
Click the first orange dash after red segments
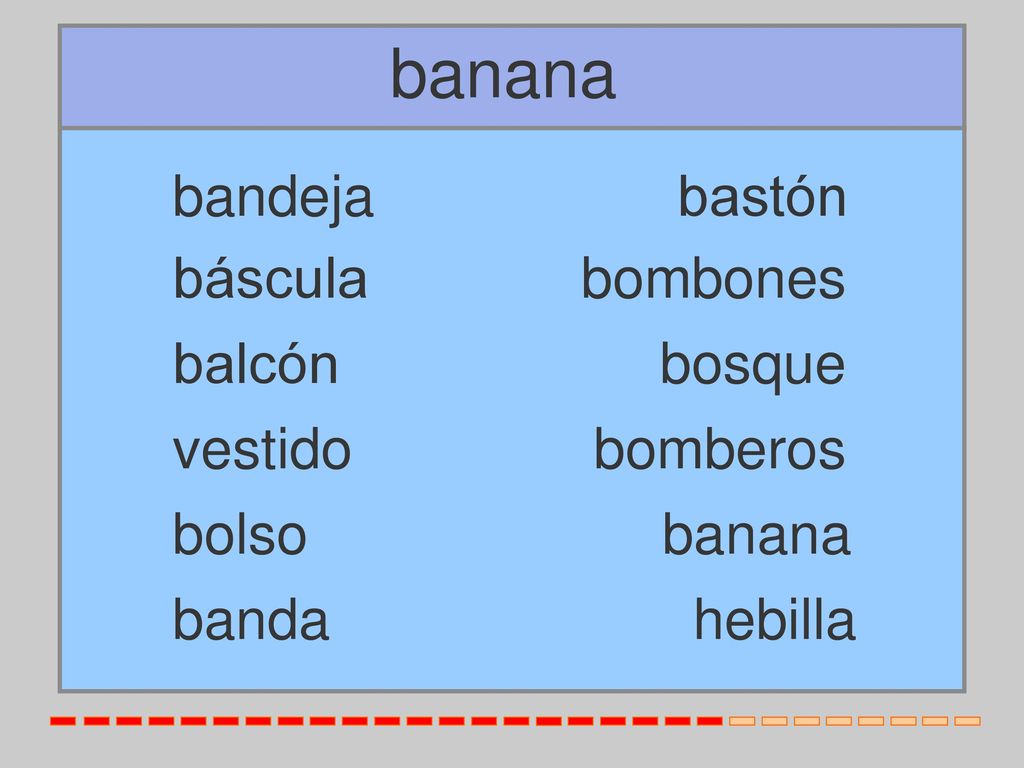tap(742, 721)
